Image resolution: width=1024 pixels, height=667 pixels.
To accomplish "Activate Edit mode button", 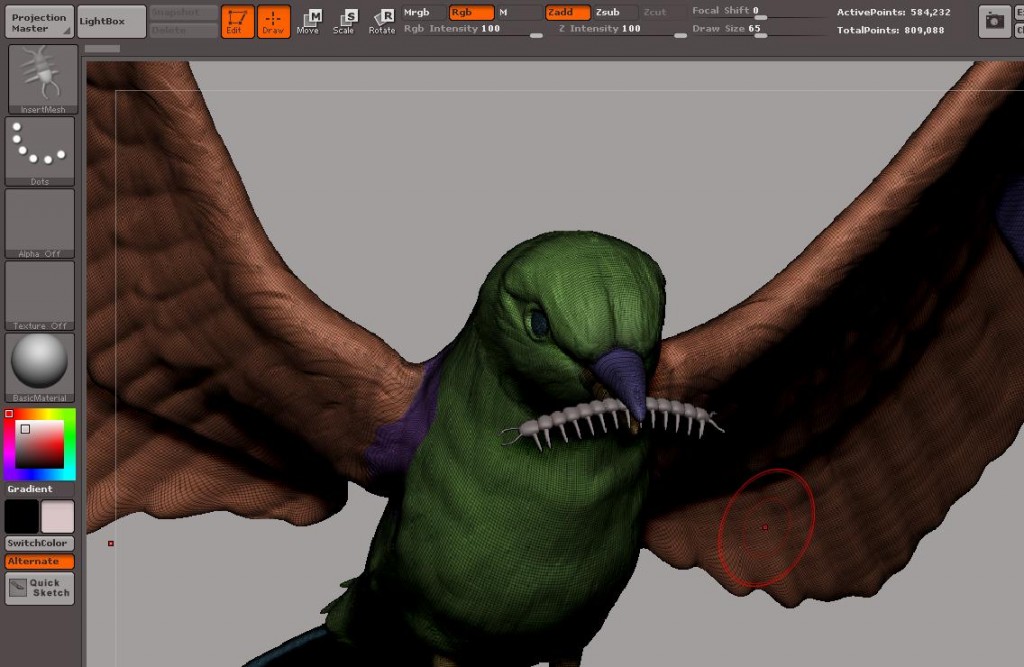I will point(237,21).
